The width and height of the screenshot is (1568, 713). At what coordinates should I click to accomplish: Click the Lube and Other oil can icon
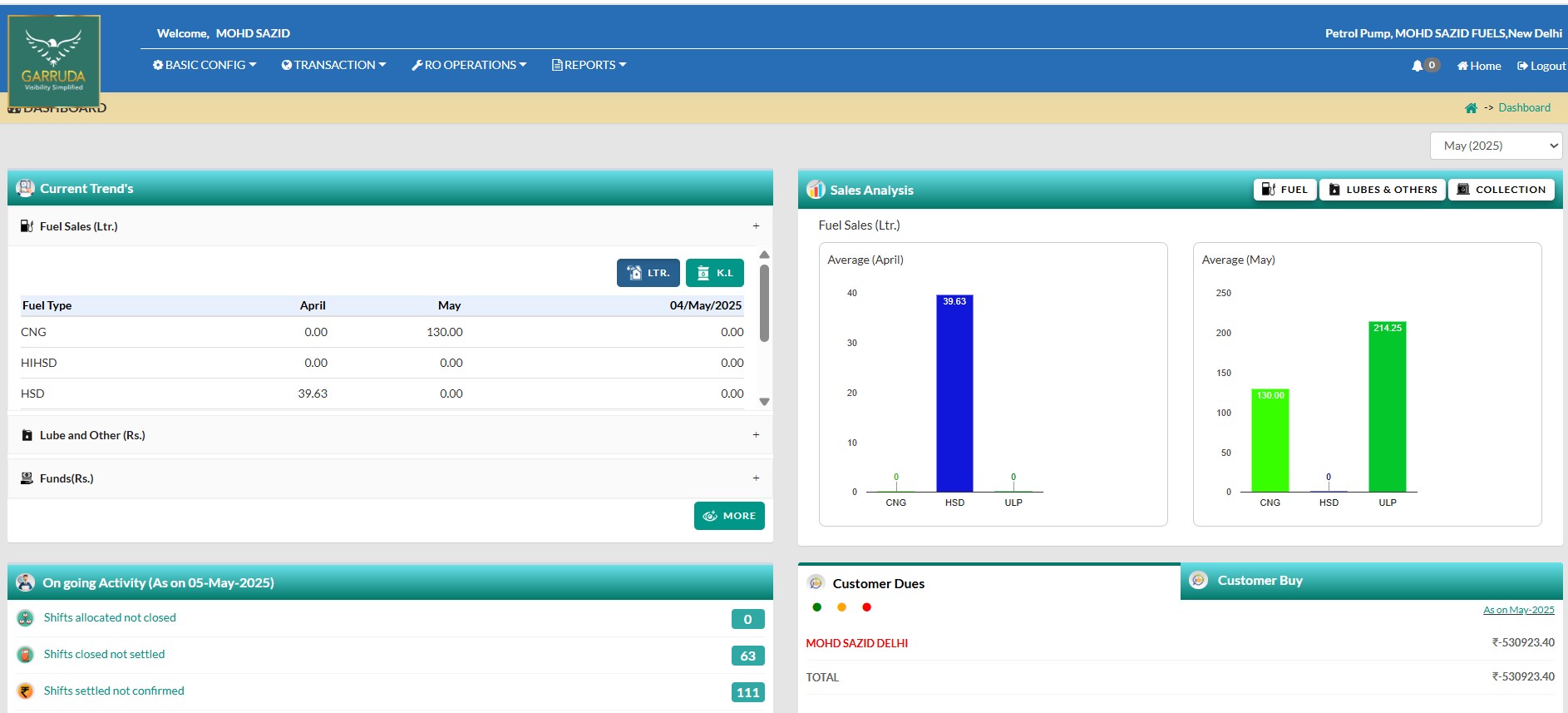click(27, 435)
